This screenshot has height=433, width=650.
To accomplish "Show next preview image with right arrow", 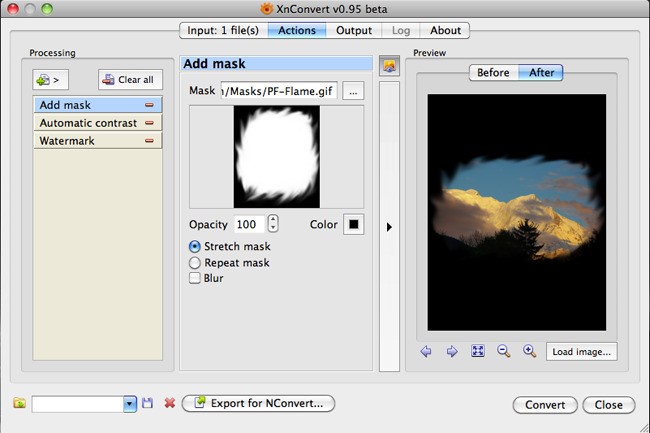I will pyautogui.click(x=452, y=352).
